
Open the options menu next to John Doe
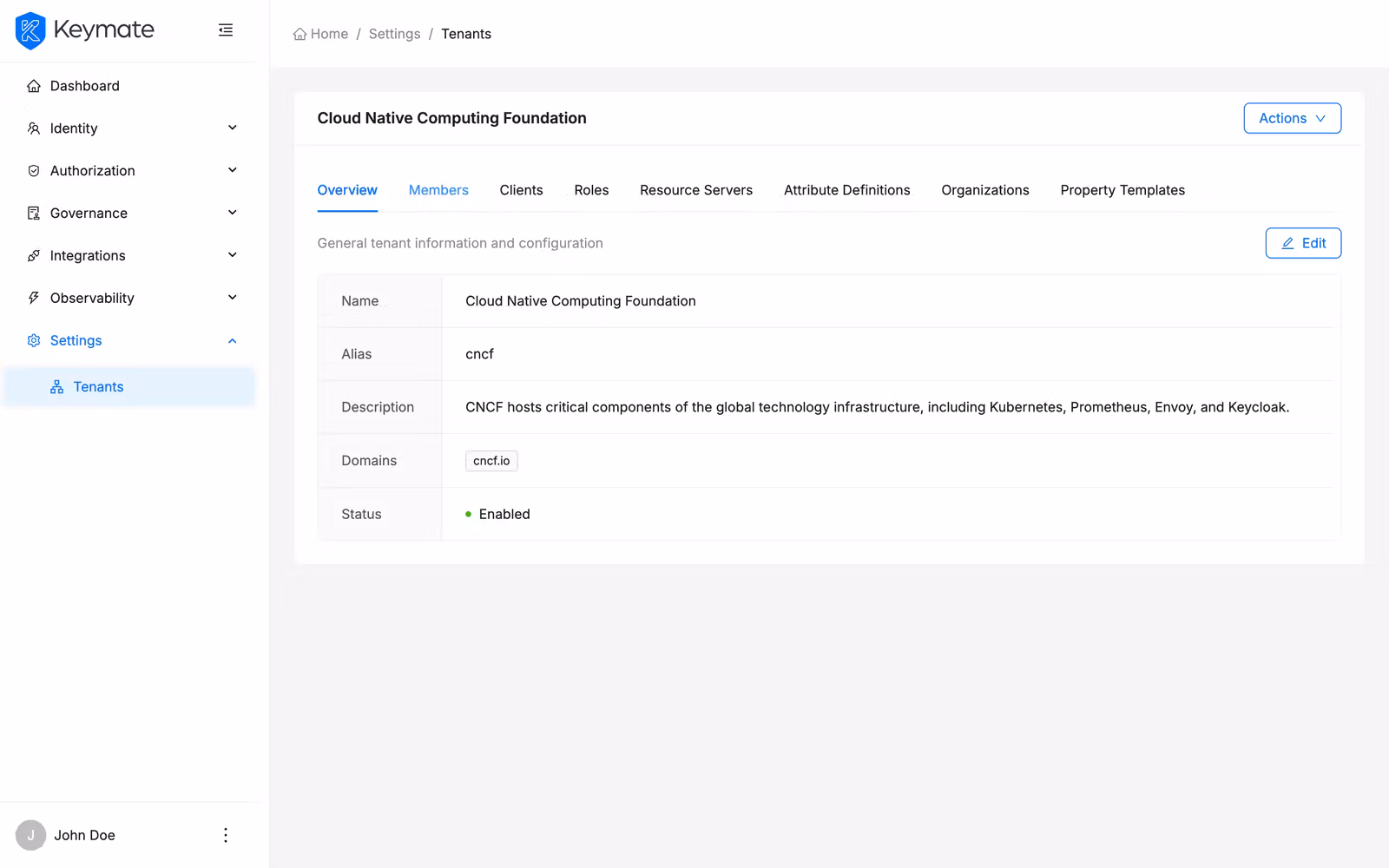tap(226, 834)
